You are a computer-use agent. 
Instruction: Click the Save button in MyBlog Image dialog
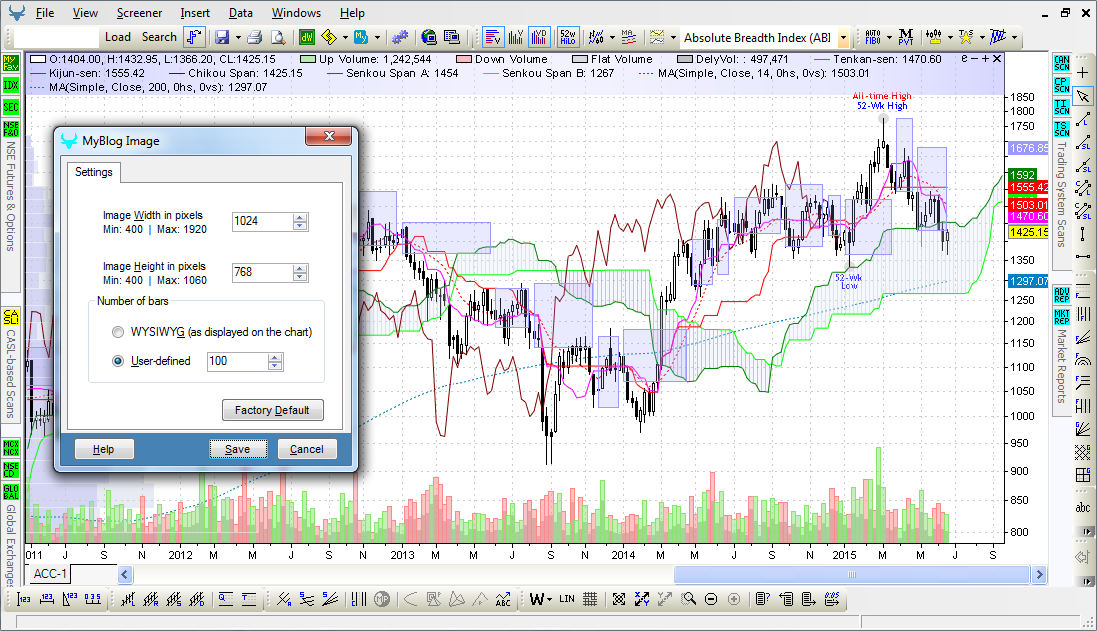(238, 449)
